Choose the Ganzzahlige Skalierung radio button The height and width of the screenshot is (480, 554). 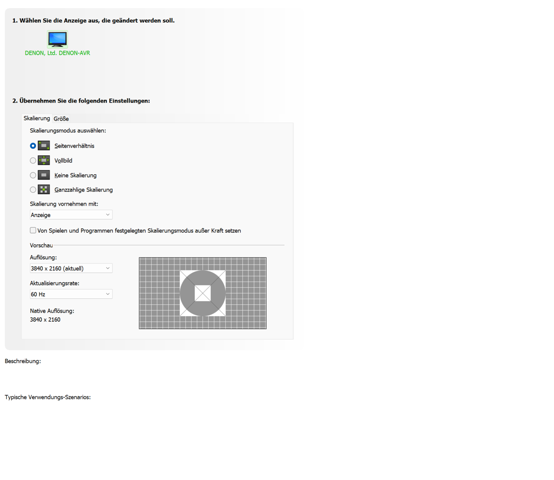[x=33, y=190]
